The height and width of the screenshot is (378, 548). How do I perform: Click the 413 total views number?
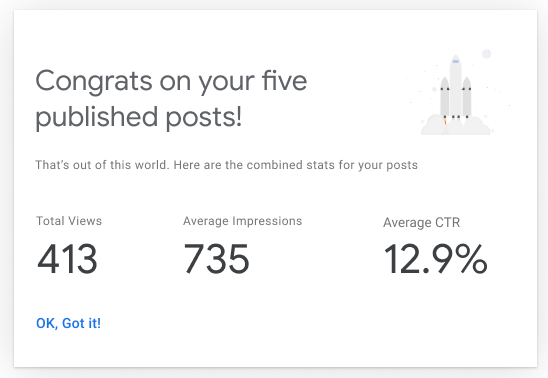coord(67,259)
